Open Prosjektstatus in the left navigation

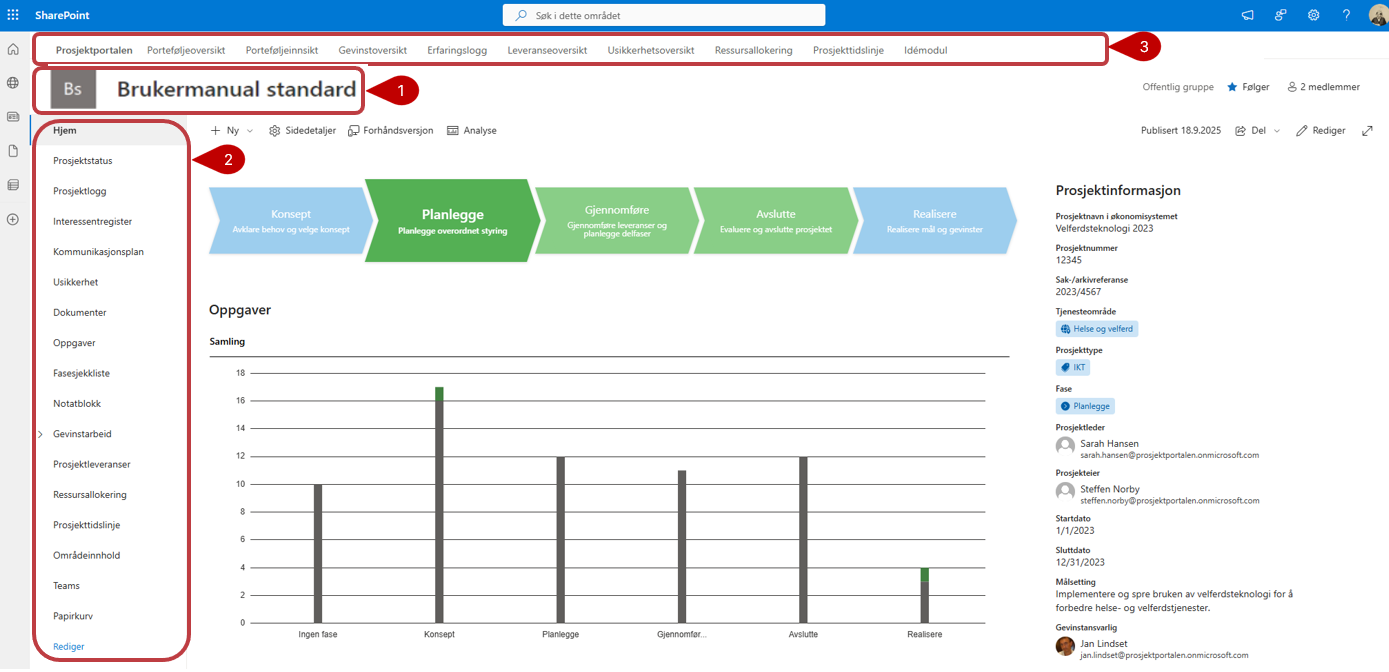(82, 161)
